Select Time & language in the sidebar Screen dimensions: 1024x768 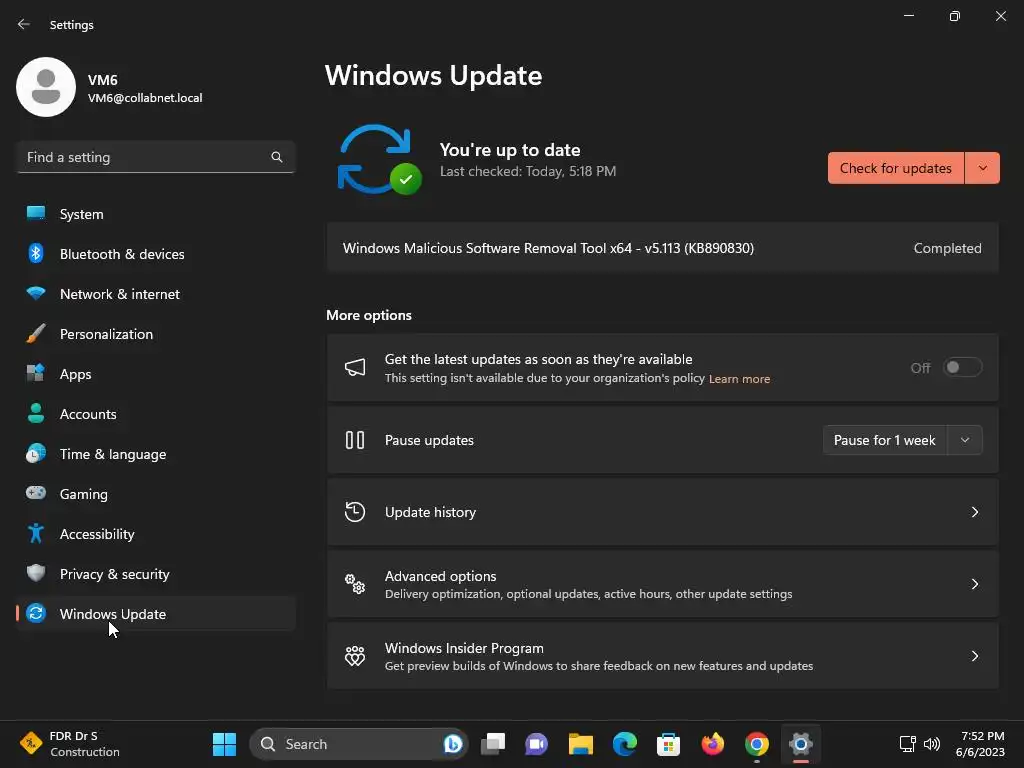click(x=156, y=454)
